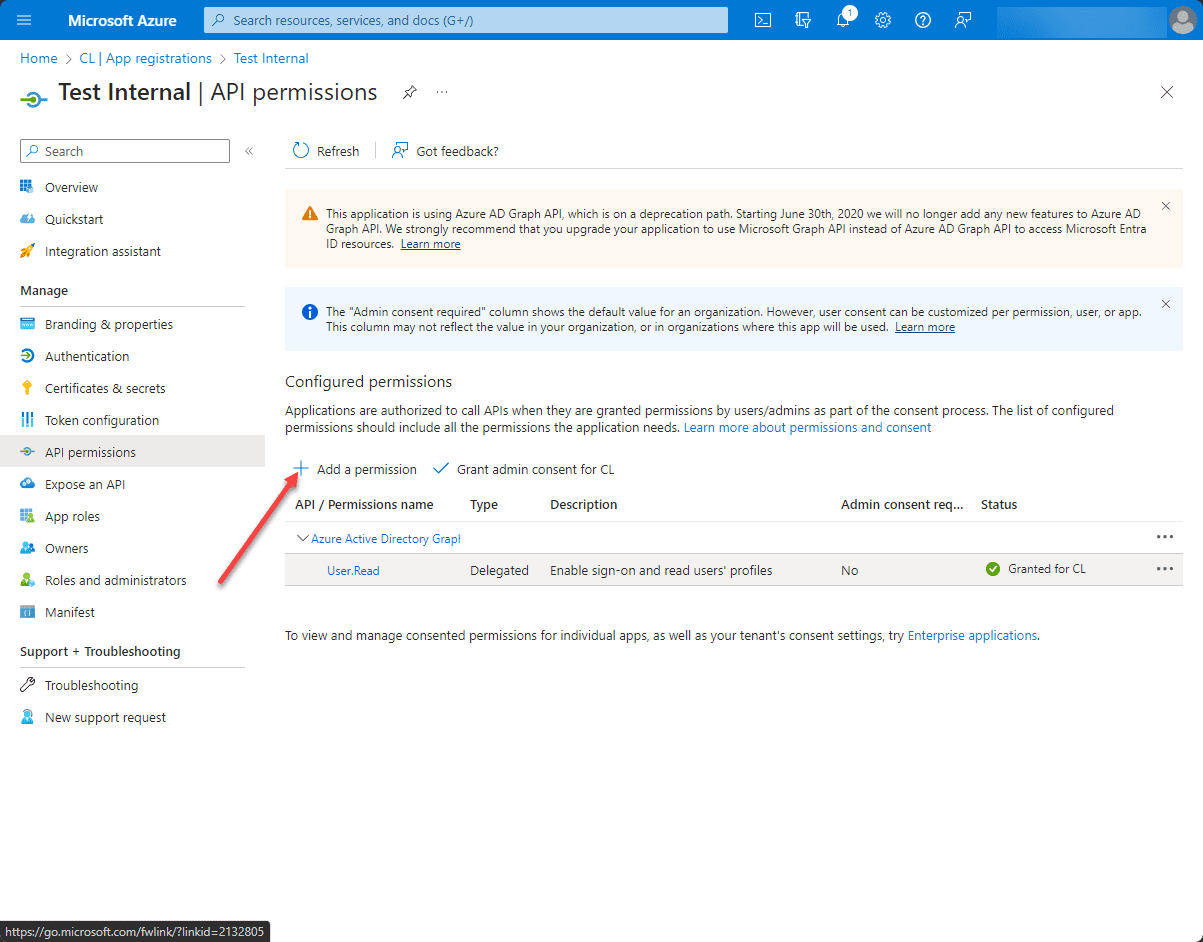Click the Microsoft Azure logo text

coord(122,20)
